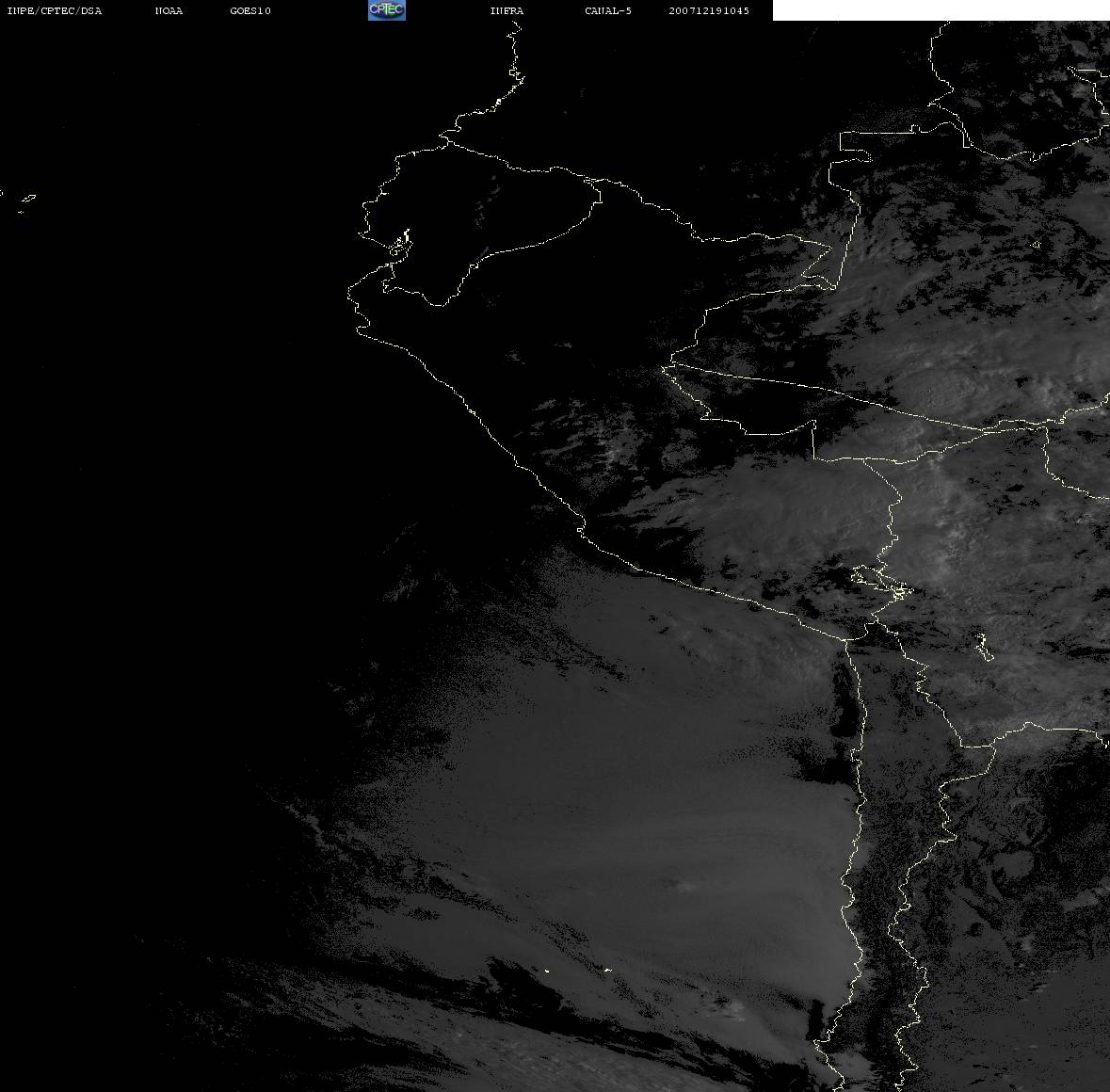
Task: Click the INPE/CPTEC/DSA header label
Action: (x=54, y=10)
